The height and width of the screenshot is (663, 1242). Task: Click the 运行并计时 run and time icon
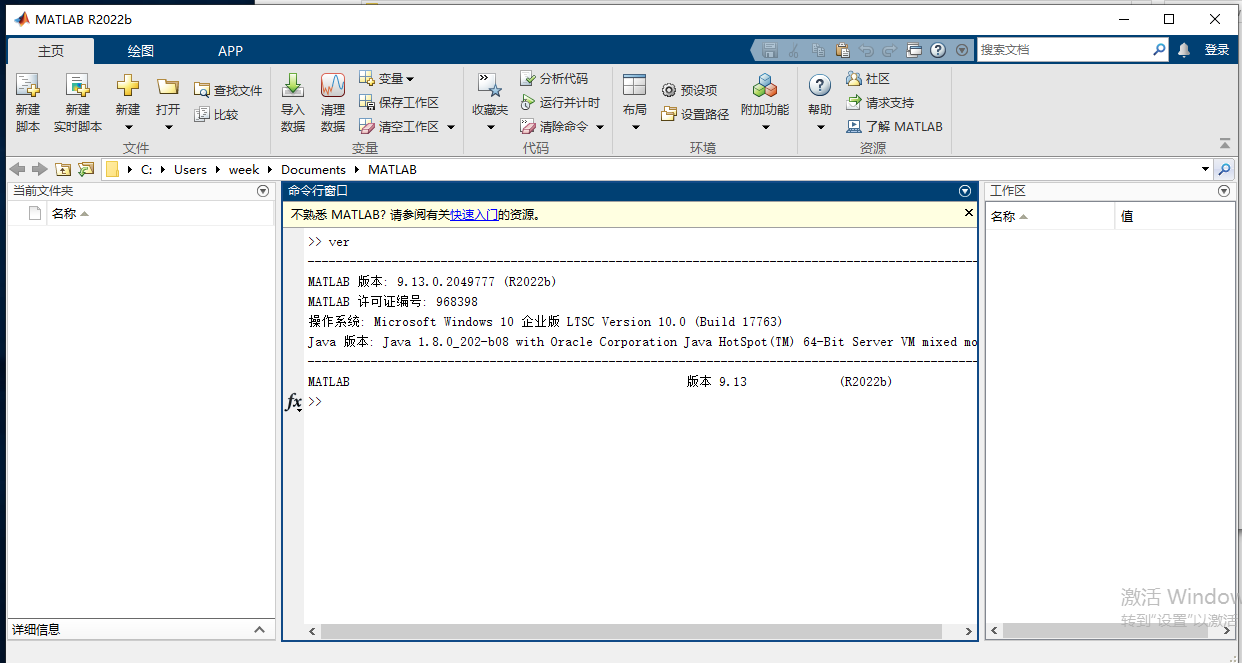[x=528, y=102]
